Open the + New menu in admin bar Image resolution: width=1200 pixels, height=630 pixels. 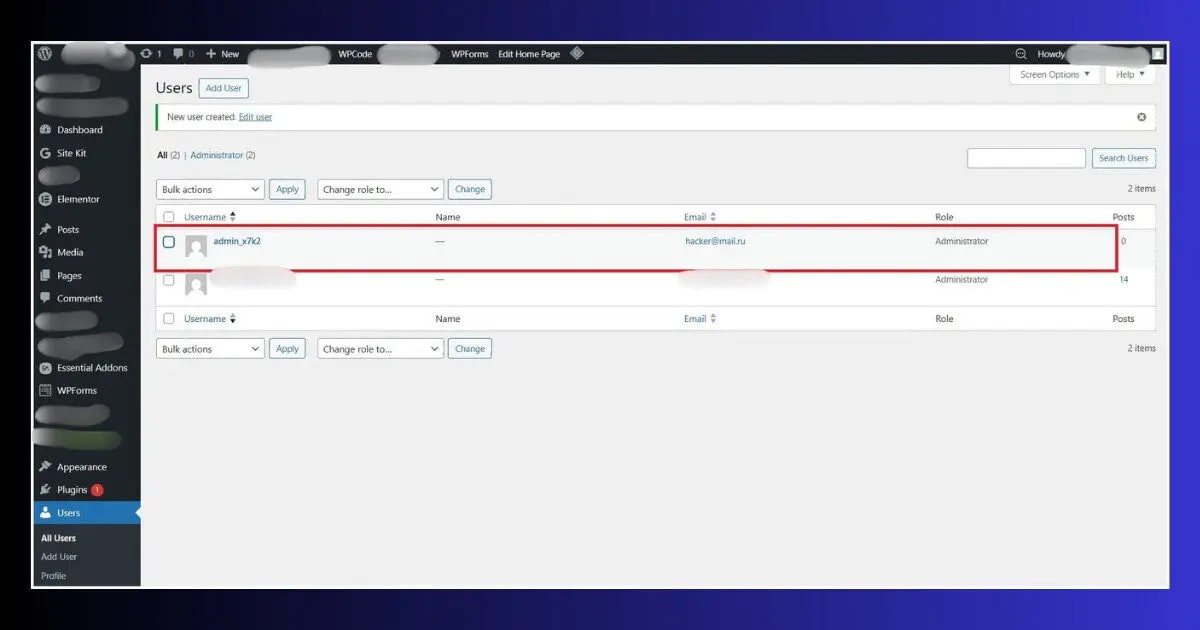click(x=222, y=54)
